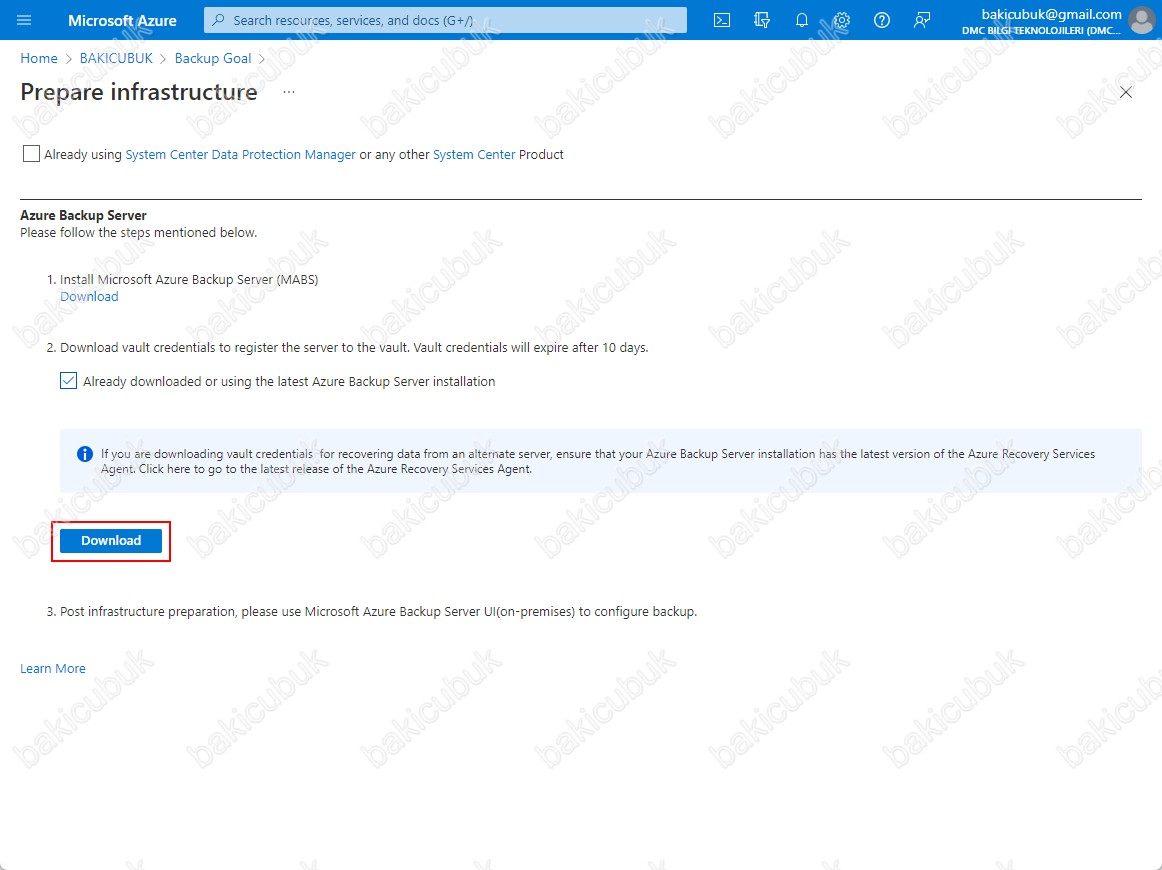Click the blue info icon in notice
The width and height of the screenshot is (1162, 870).
[85, 454]
